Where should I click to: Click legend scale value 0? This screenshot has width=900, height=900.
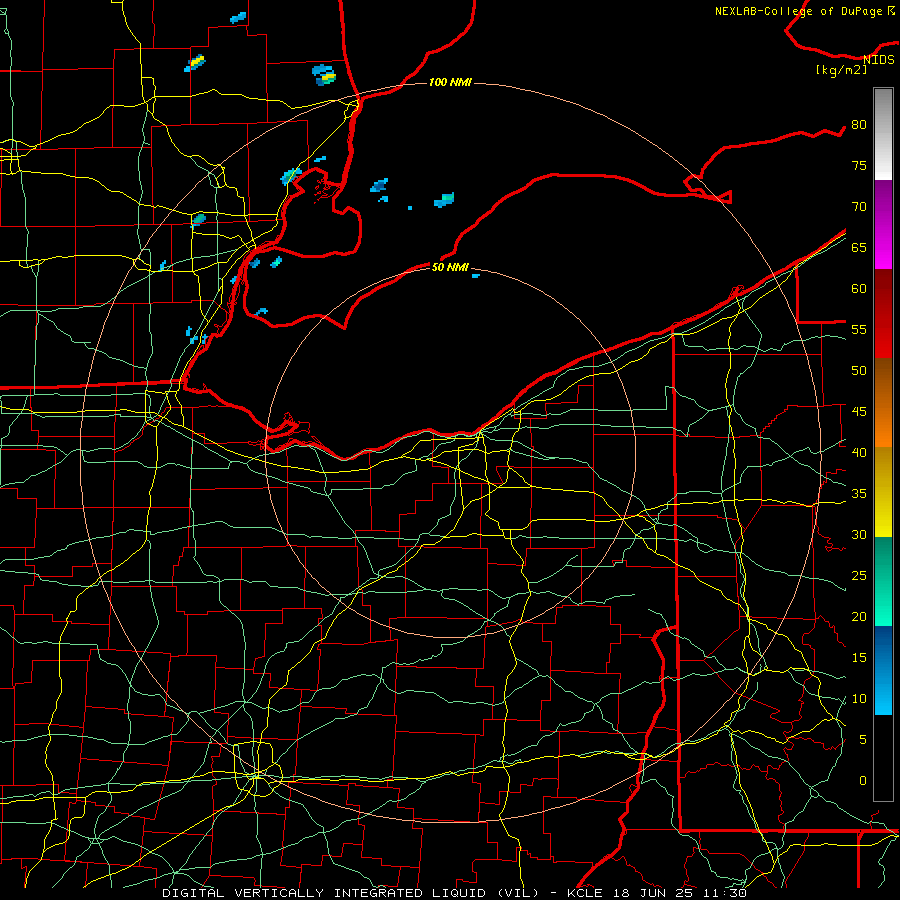863,781
